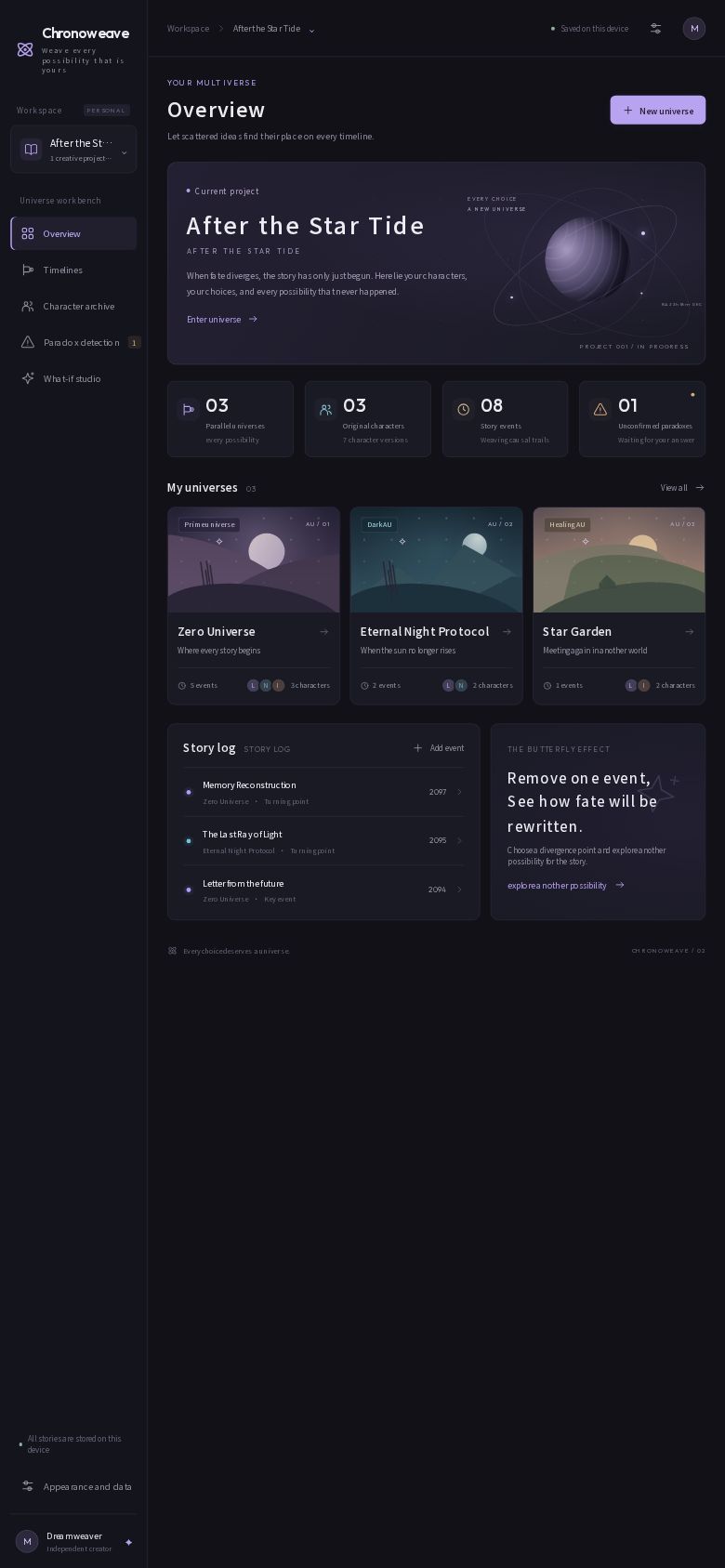
Task: Open Appearance and data settings
Action: pyautogui.click(x=73, y=1486)
